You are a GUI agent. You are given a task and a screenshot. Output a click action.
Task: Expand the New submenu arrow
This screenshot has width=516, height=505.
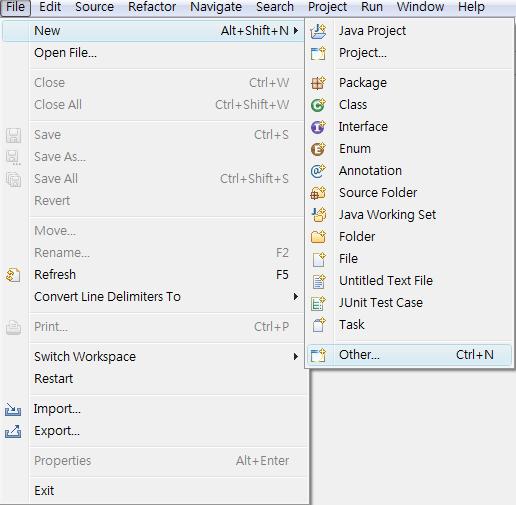(x=296, y=31)
